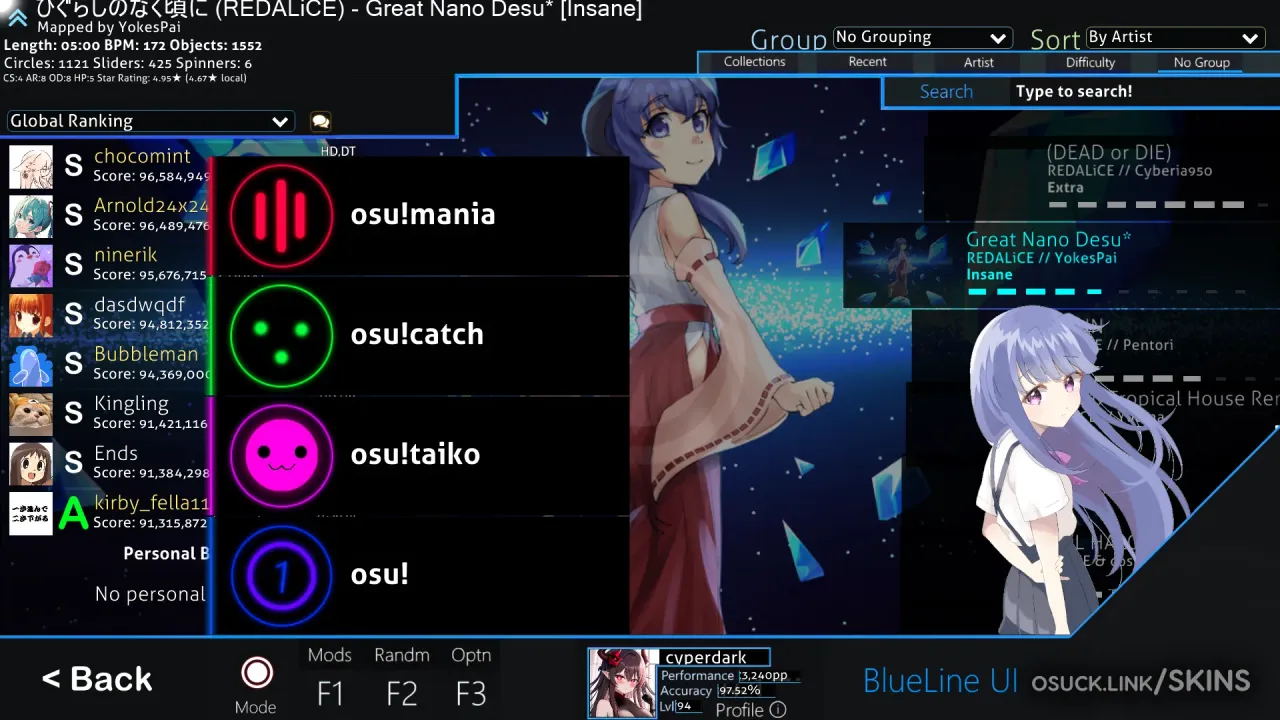Click the ninerik username in rankings
Image resolution: width=1280 pixels, height=720 pixels.
click(x=126, y=255)
